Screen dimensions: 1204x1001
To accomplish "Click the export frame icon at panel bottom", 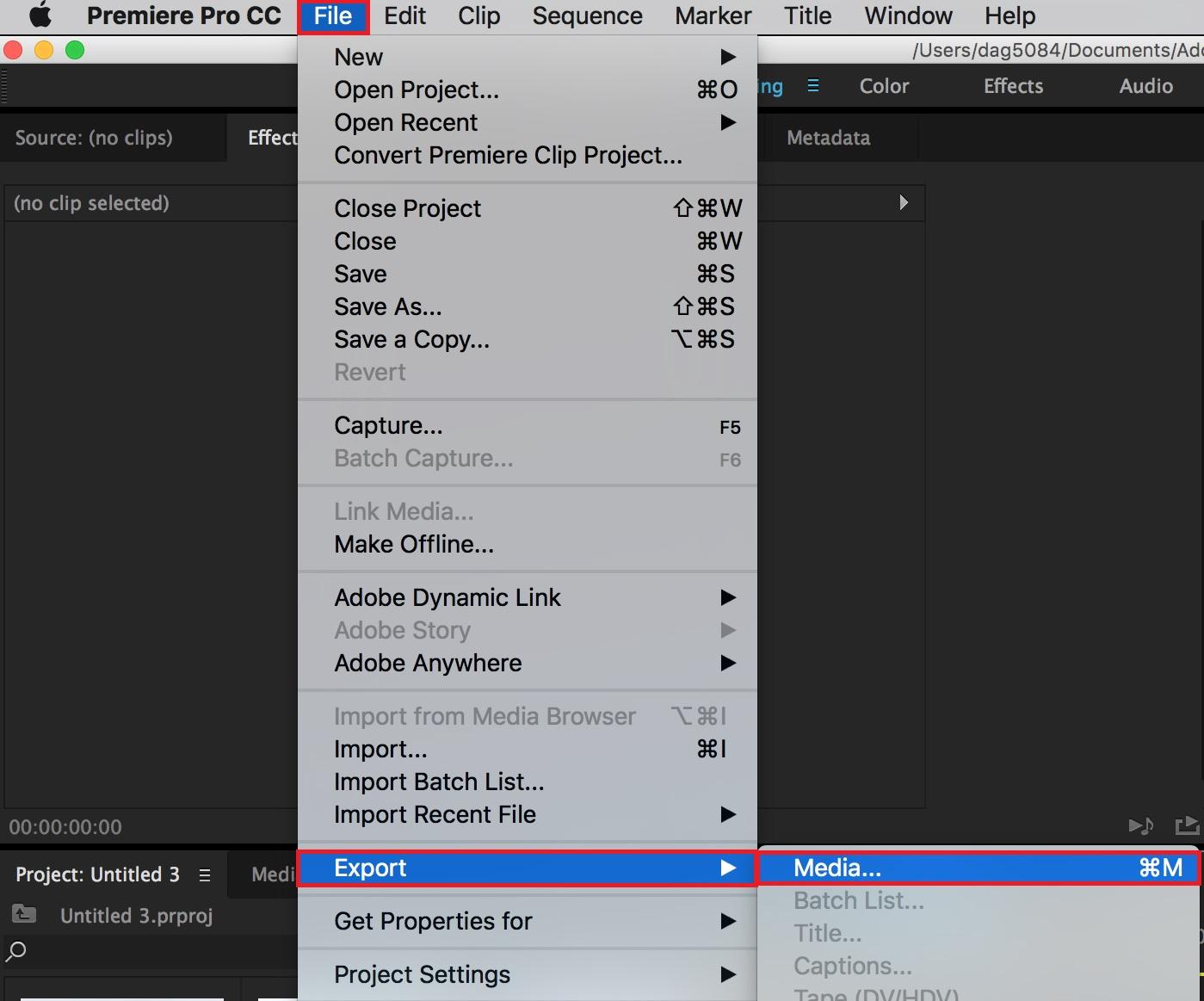I will point(1188,826).
